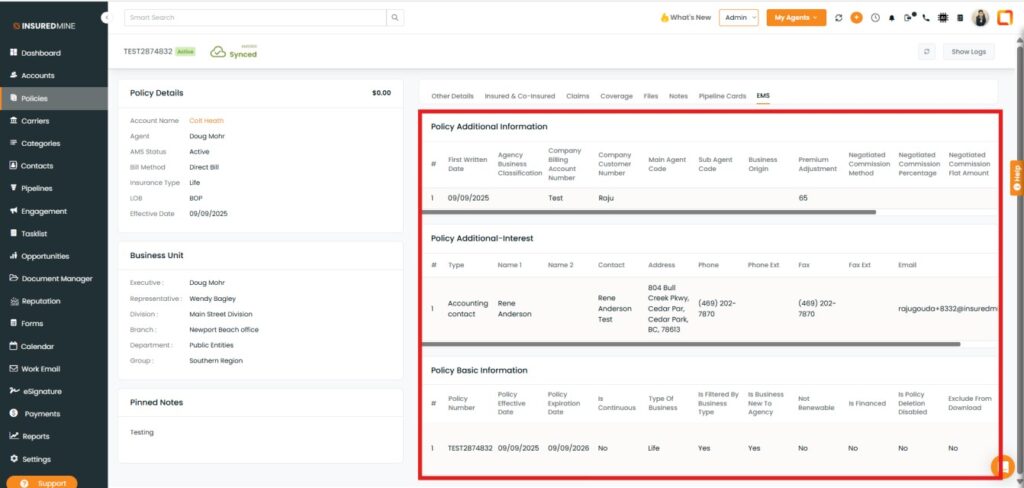Screen dimensions: 1024x488
Task: Open the Colt Heath account link
Action: (x=206, y=120)
